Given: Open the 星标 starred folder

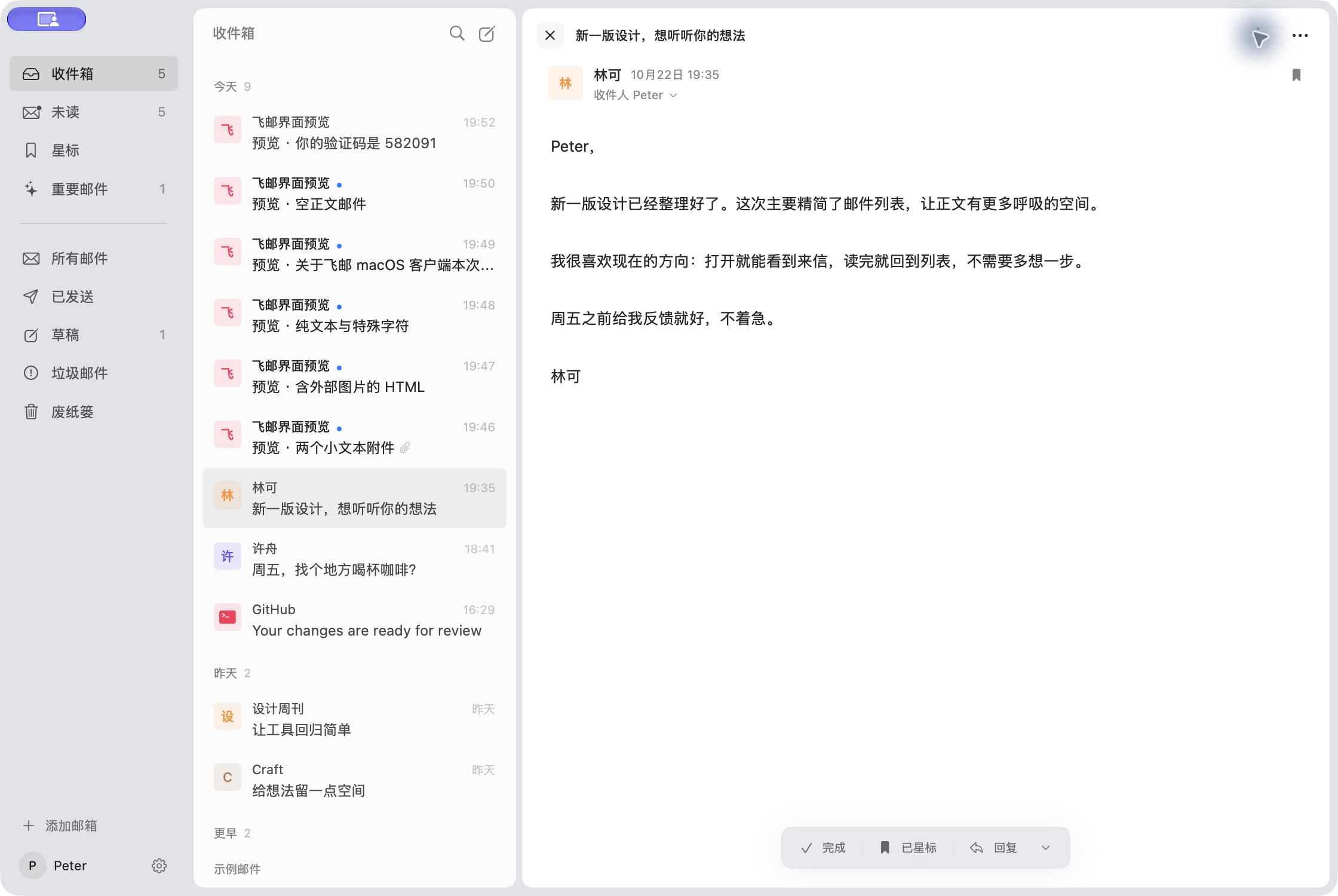Looking at the screenshot, I should (x=94, y=150).
